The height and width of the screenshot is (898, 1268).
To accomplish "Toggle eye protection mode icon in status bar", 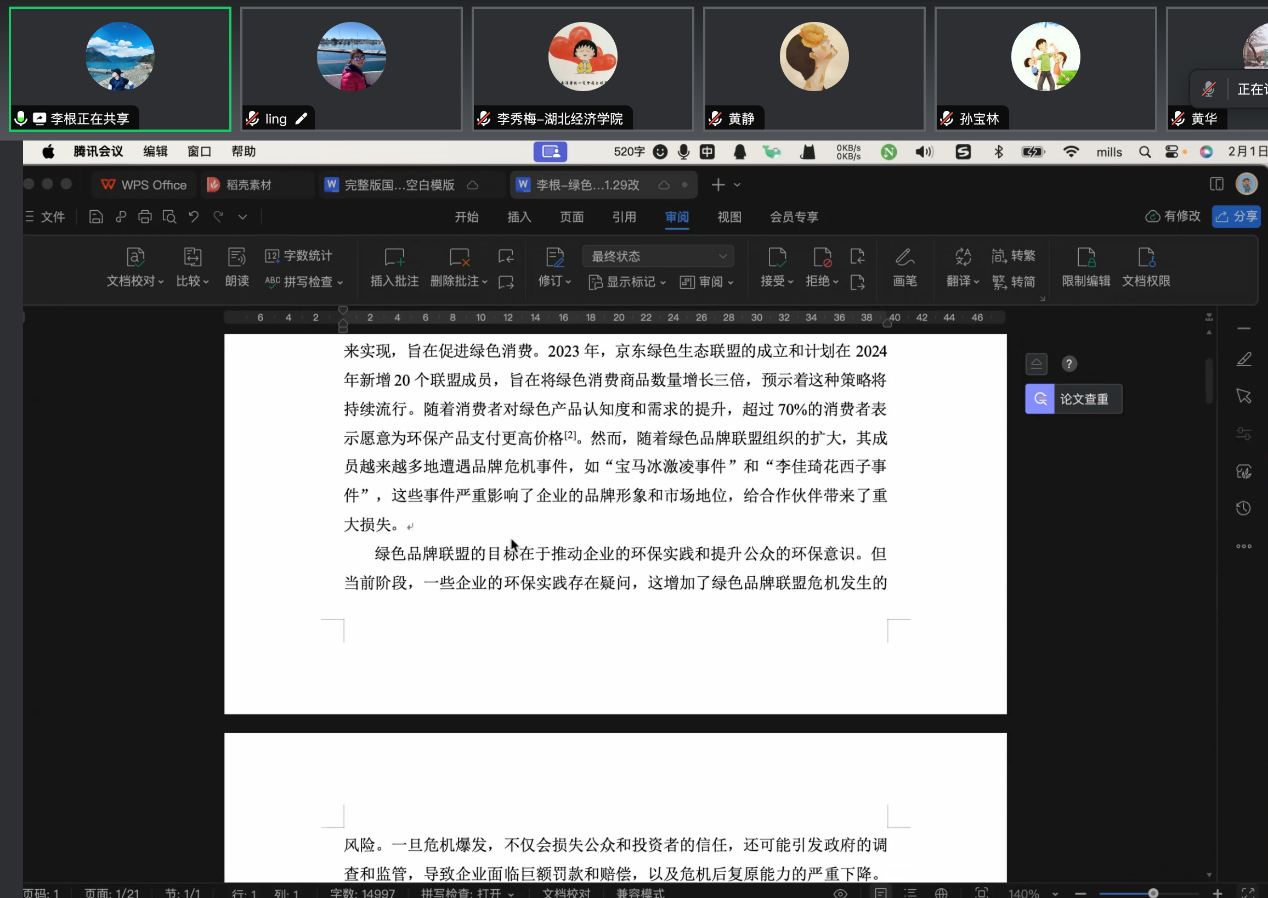I will 840,893.
